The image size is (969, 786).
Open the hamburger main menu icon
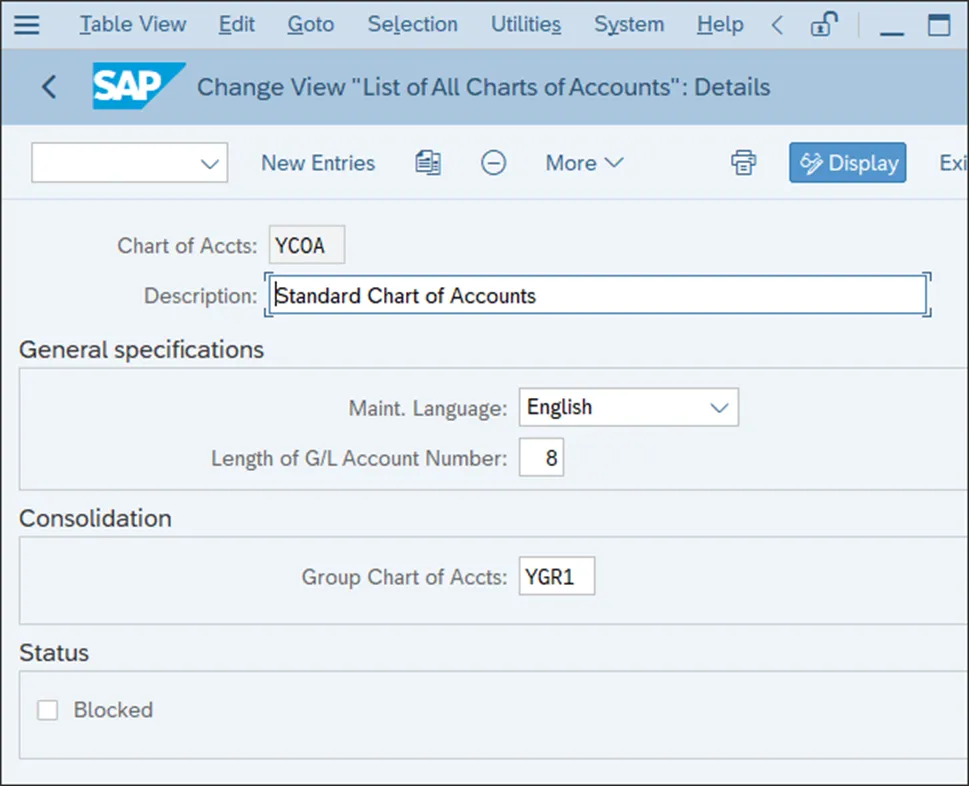pos(26,25)
